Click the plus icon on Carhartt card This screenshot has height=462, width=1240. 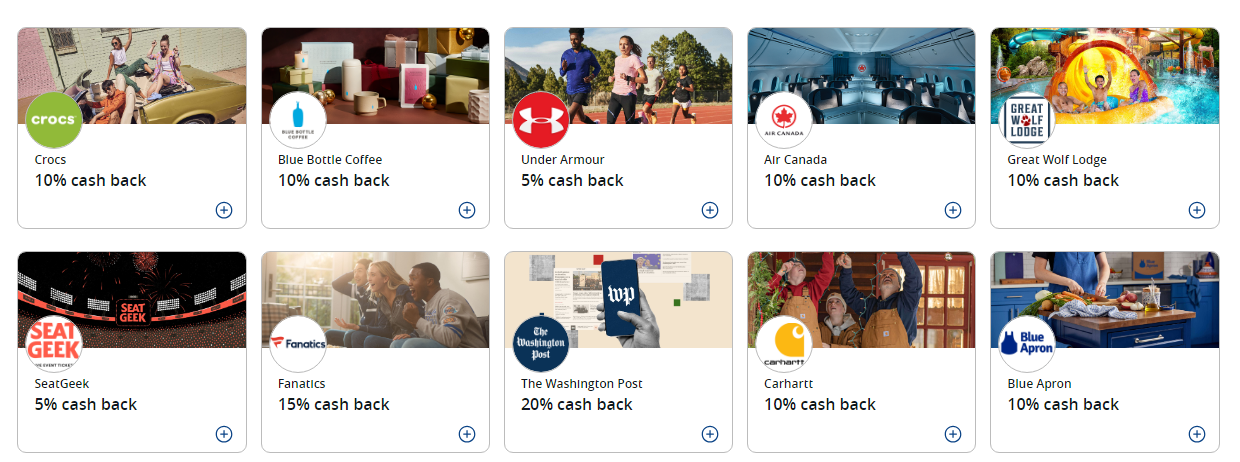[x=953, y=434]
